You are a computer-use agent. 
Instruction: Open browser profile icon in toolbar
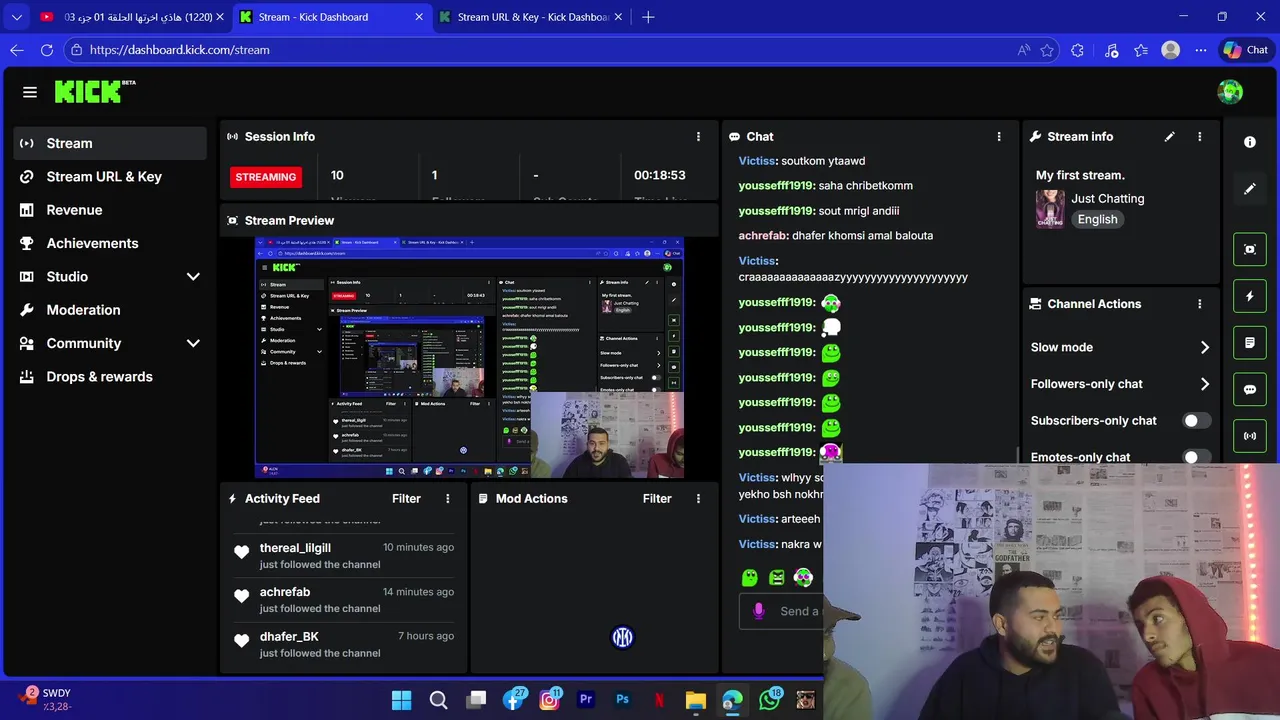pos(1171,50)
